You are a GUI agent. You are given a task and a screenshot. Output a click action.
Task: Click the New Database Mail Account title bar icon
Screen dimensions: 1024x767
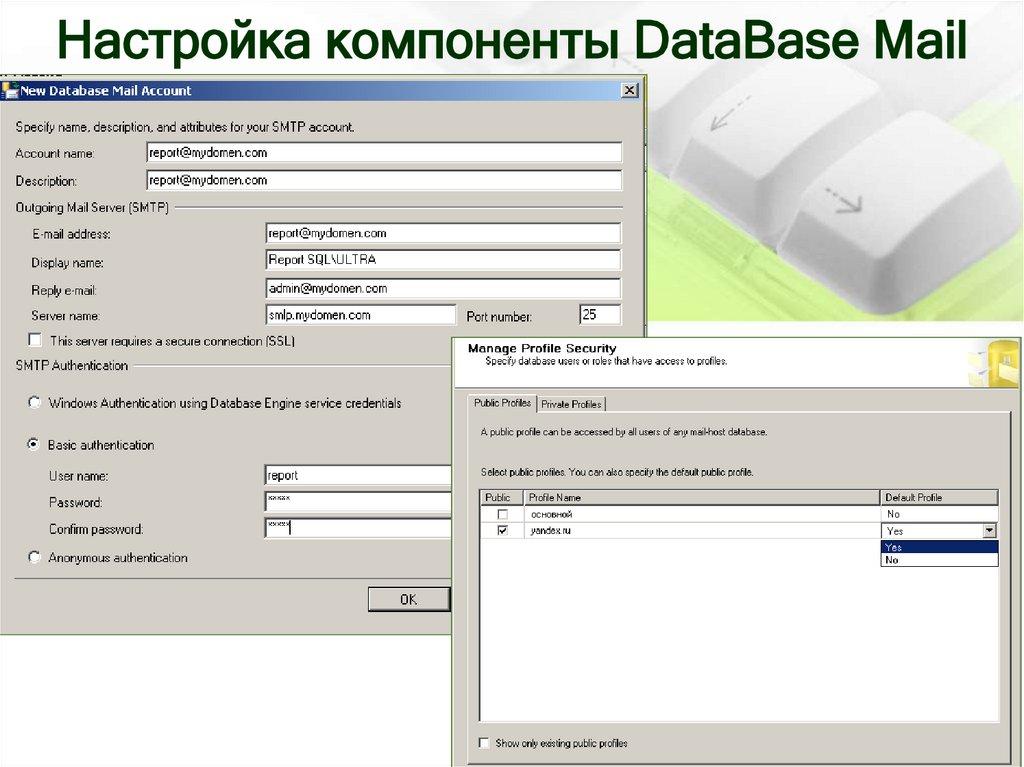click(13, 89)
